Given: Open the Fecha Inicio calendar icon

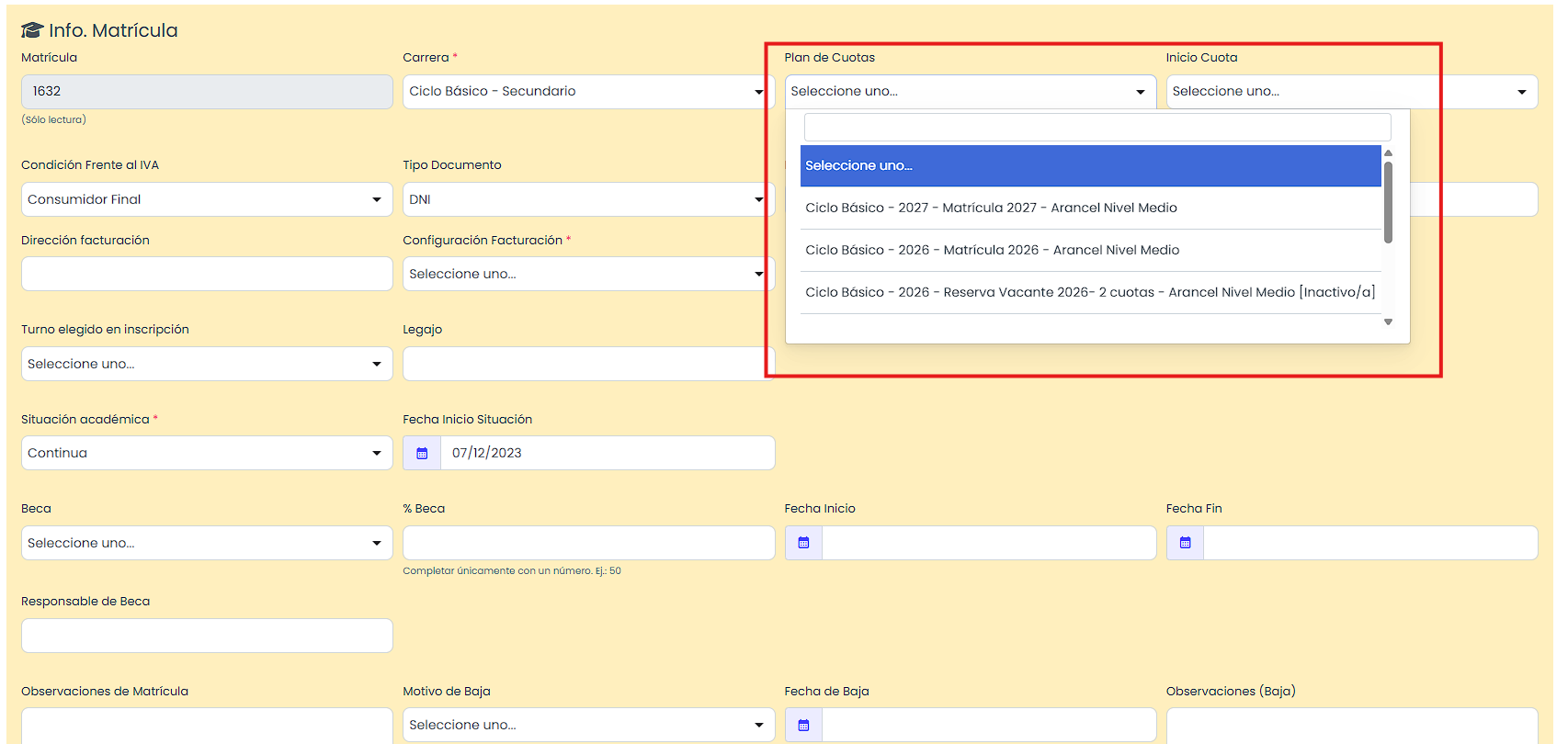Looking at the screenshot, I should tap(803, 543).
